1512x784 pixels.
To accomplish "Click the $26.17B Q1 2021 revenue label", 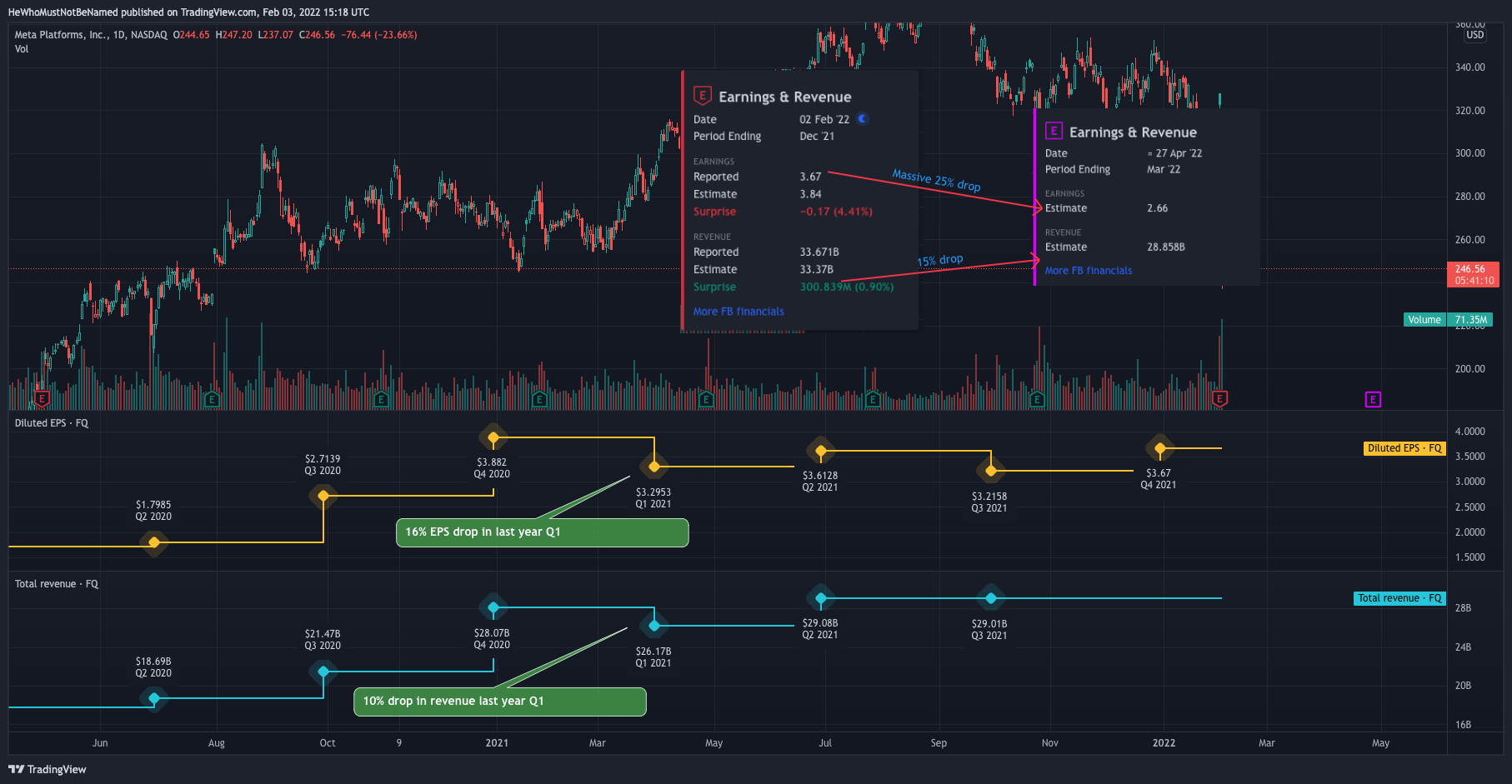I will 653,657.
